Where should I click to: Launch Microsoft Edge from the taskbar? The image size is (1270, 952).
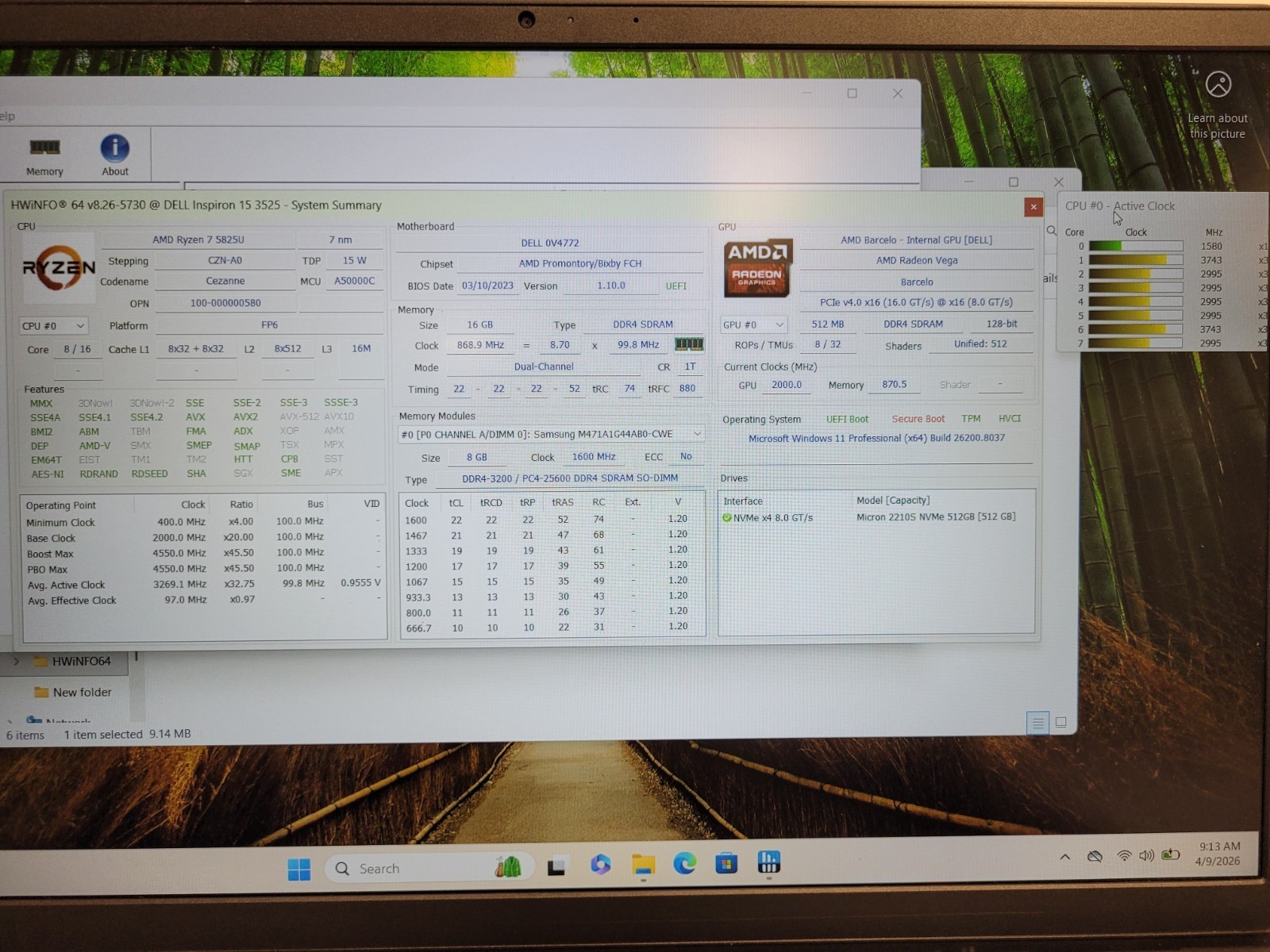click(x=685, y=863)
